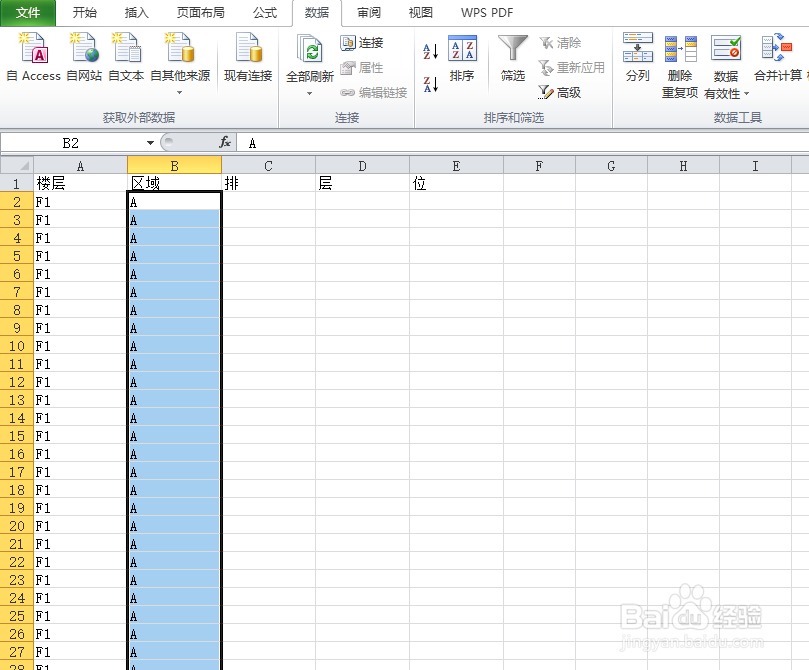The image size is (809, 670).
Task: Expand 数据有效性 dropdown arrow
Action: pyautogui.click(x=746, y=94)
